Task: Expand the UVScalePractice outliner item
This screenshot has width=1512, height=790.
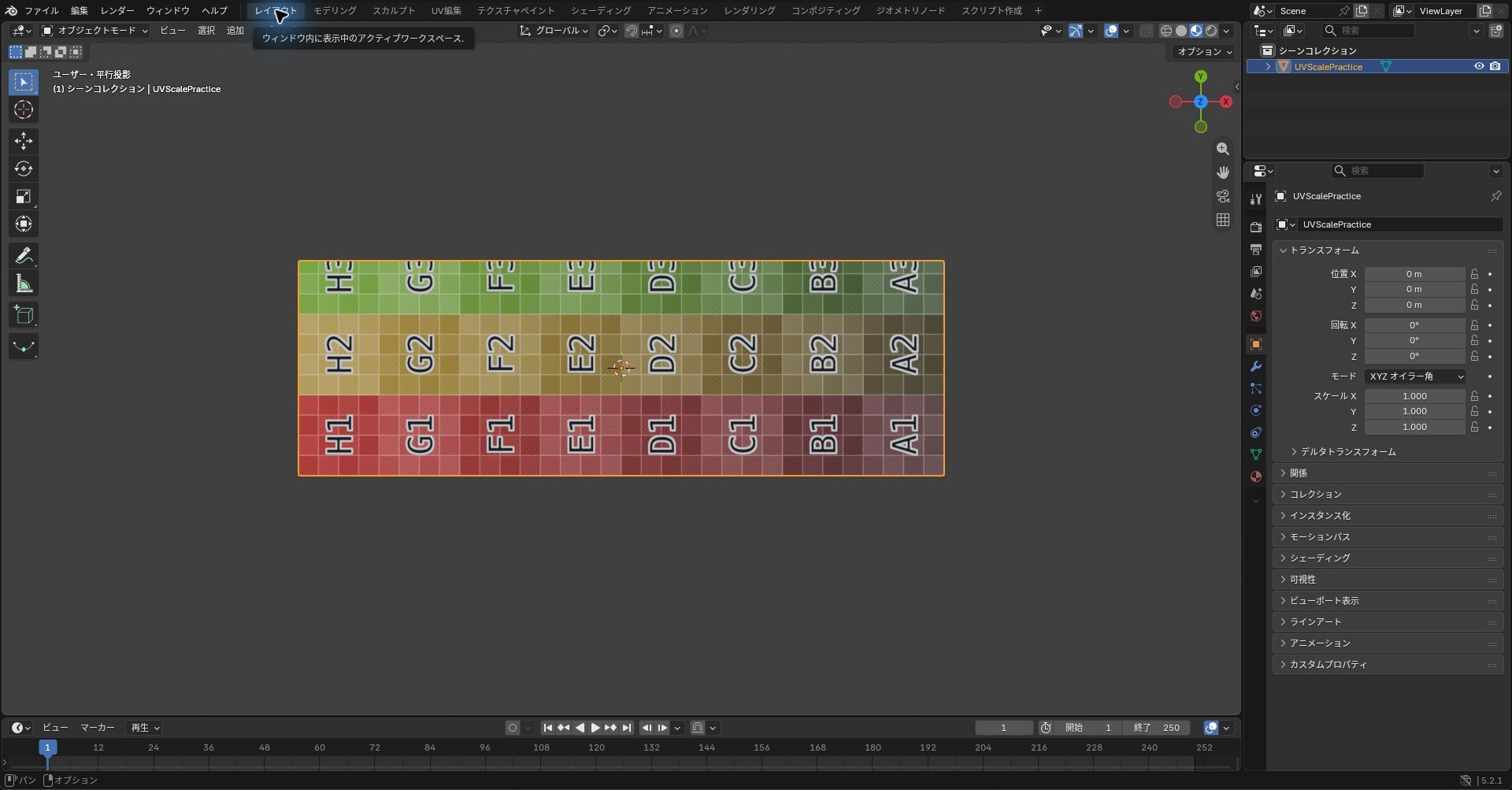Action: [1268, 67]
